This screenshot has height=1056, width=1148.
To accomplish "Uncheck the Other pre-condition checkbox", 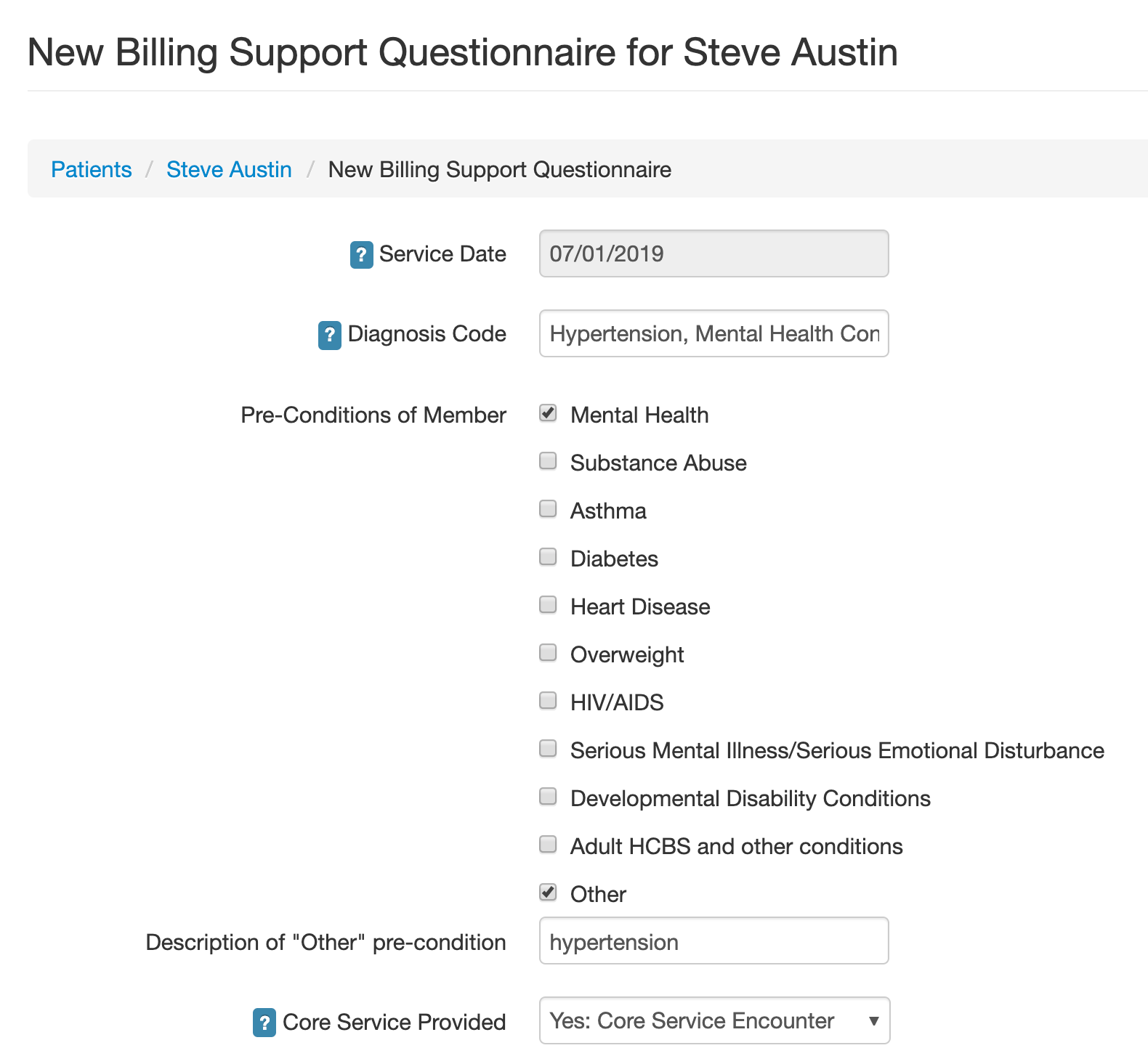I will [548, 893].
